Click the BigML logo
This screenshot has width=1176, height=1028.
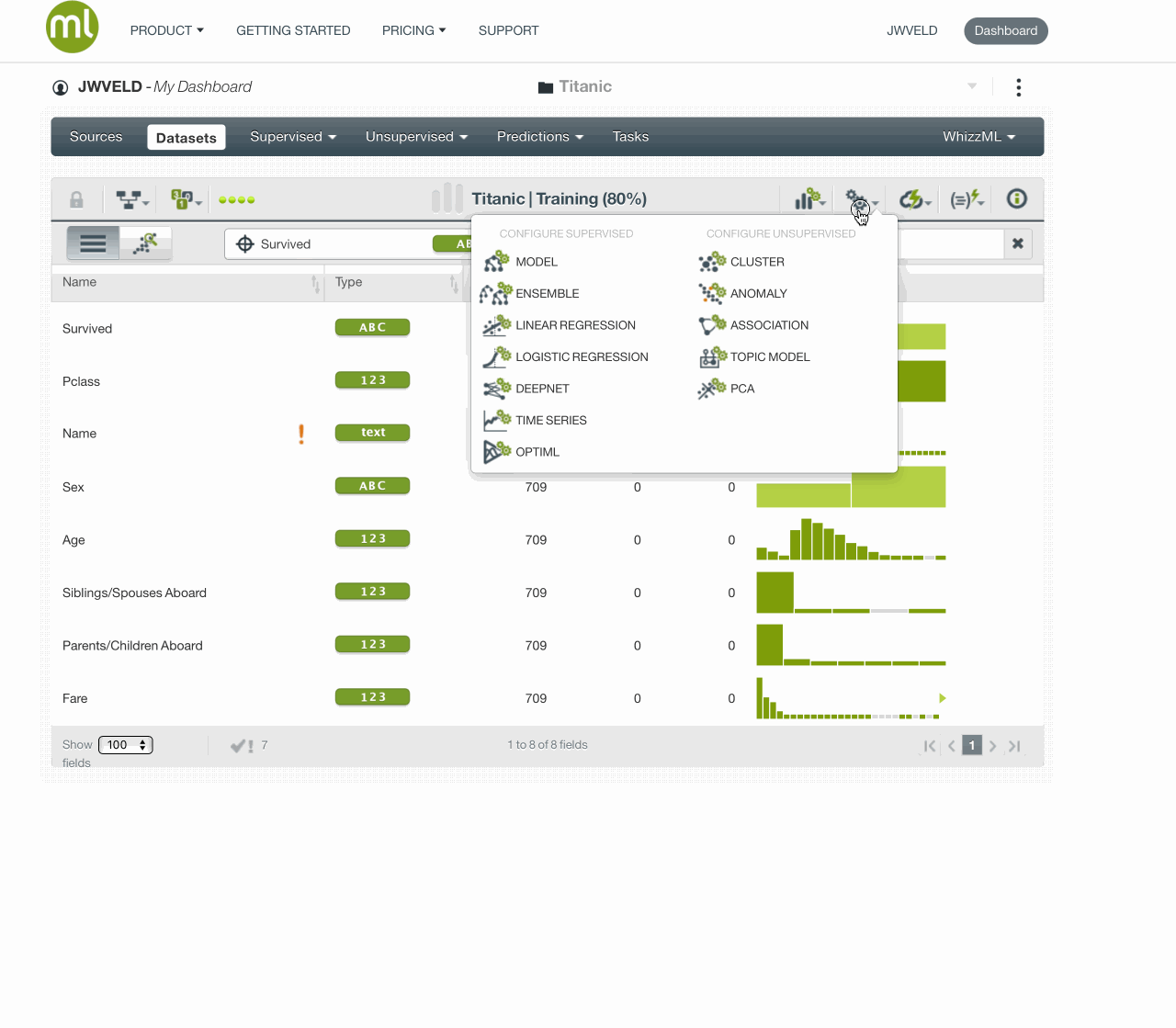[72, 28]
